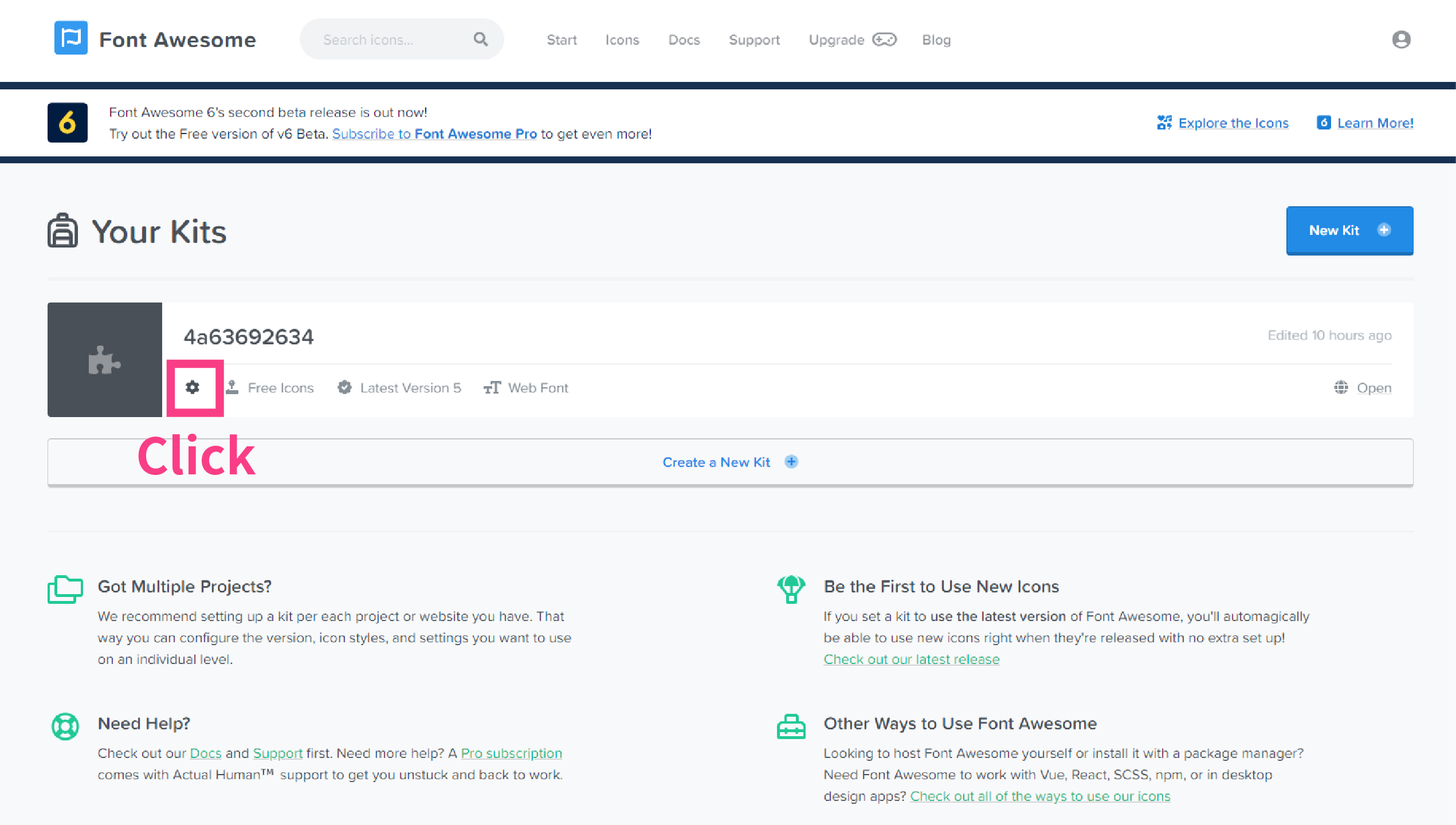
Task: Open the Blog navigation link
Action: (x=936, y=40)
